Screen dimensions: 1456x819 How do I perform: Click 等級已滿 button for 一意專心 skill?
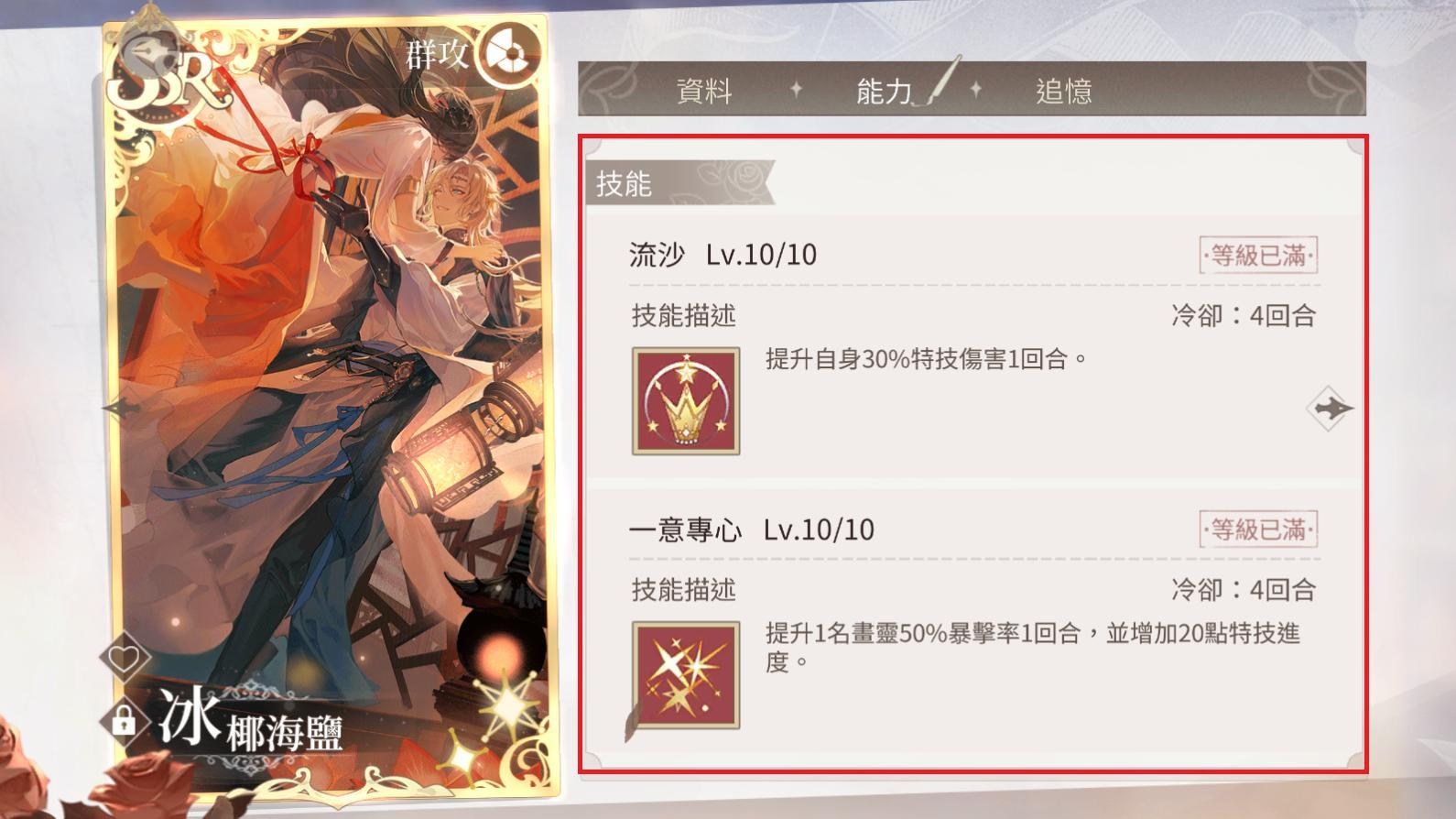(1259, 529)
